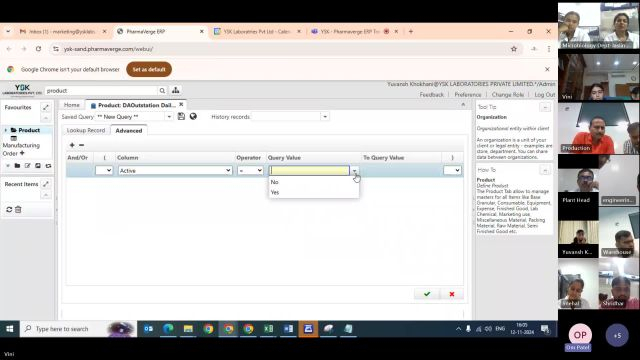Click the yellow Query Value input field
Image resolution: width=640 pixels, height=360 pixels.
tap(309, 171)
